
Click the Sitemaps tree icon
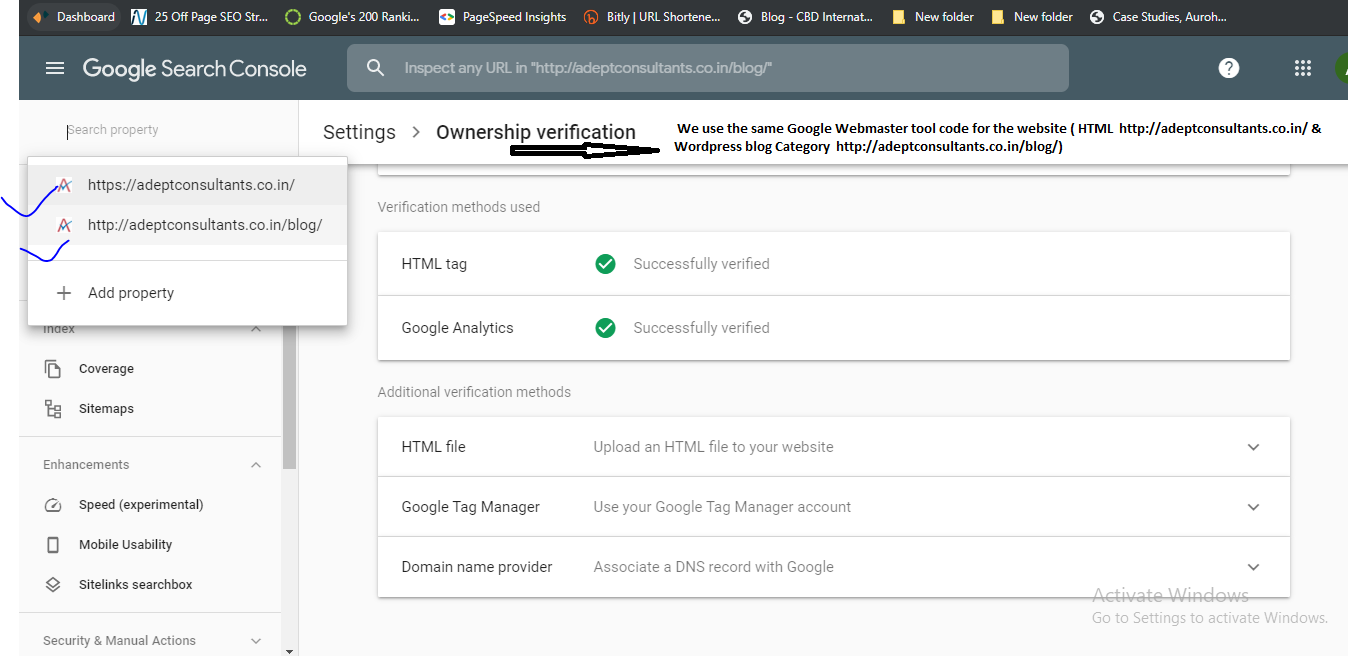click(53, 409)
